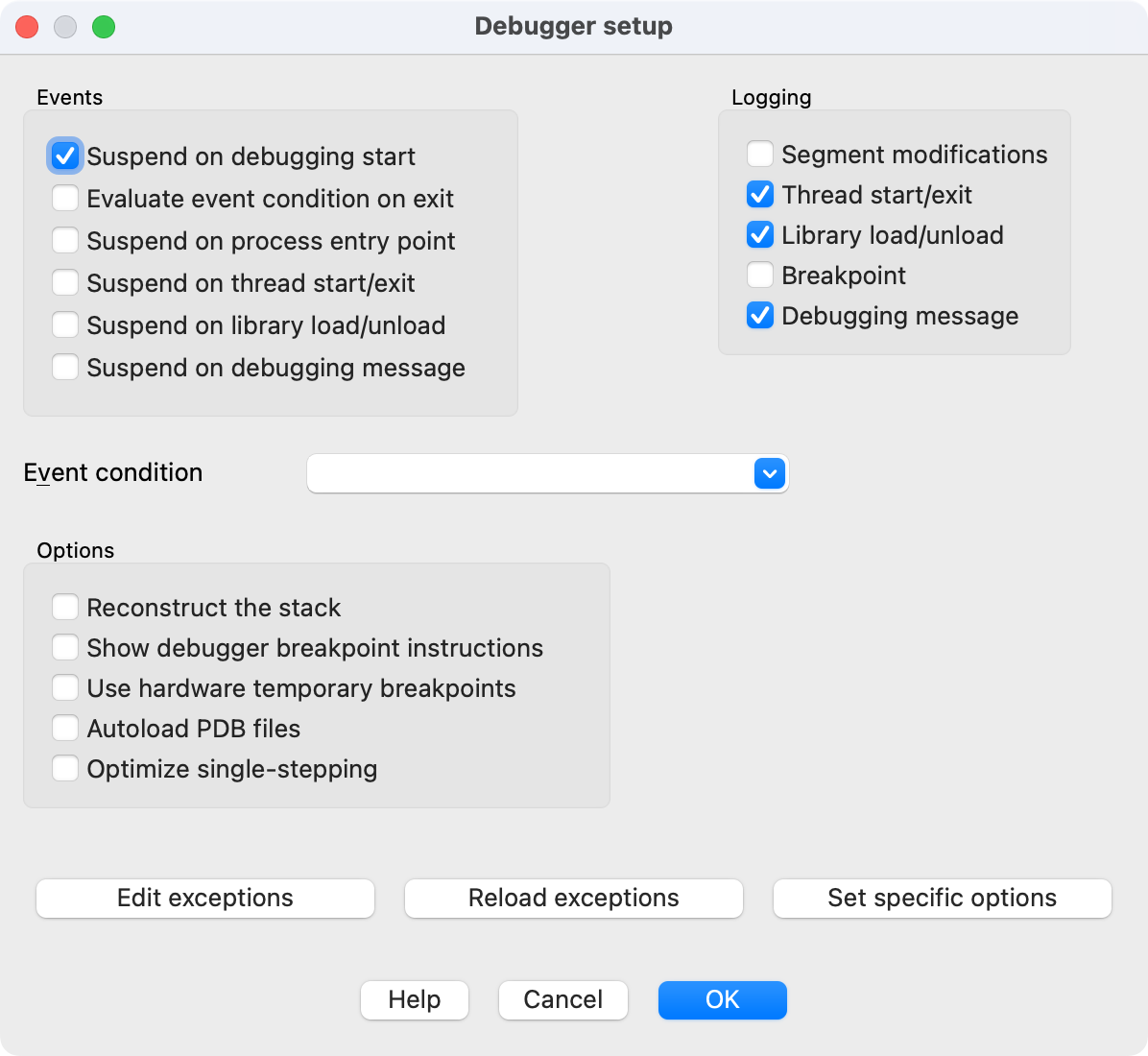Disable 'Thread start/exit' logging
The width and height of the screenshot is (1148, 1056).
click(759, 194)
